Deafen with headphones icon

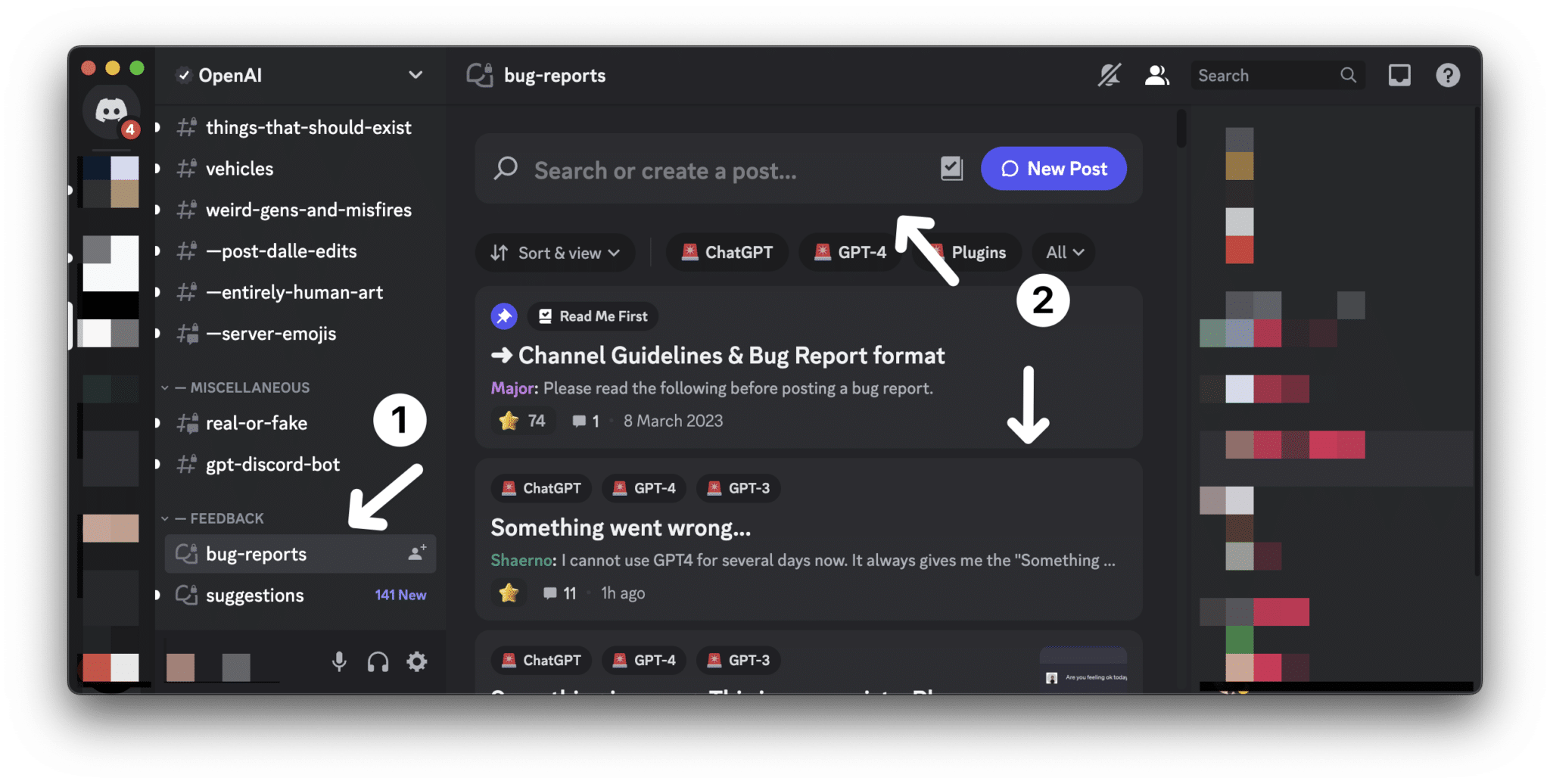point(378,662)
